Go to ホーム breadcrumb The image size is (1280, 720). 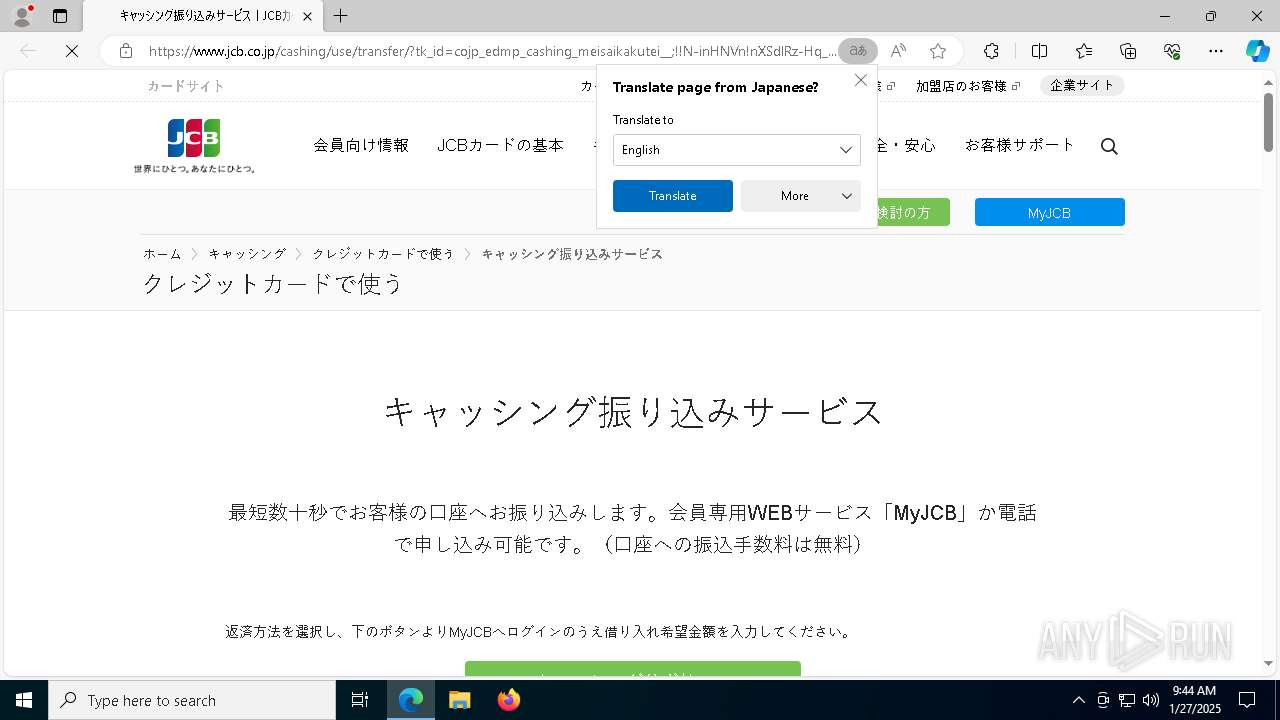[162, 254]
